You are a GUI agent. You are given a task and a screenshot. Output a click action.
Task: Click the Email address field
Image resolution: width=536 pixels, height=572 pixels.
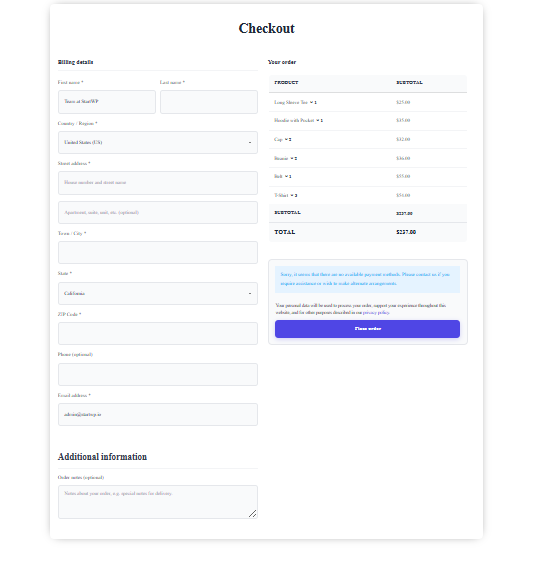158,414
